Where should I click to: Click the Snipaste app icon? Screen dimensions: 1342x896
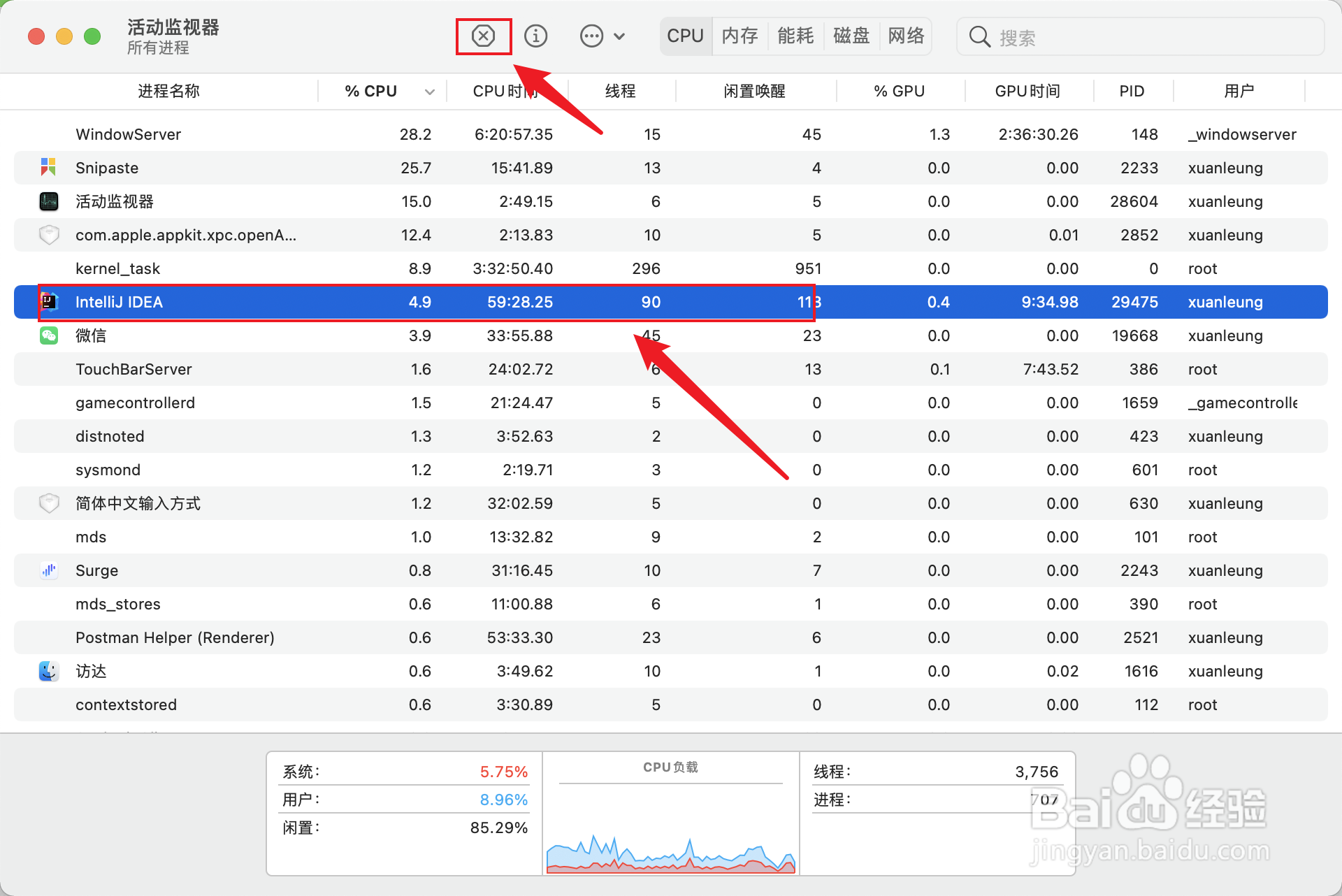pyautogui.click(x=48, y=167)
